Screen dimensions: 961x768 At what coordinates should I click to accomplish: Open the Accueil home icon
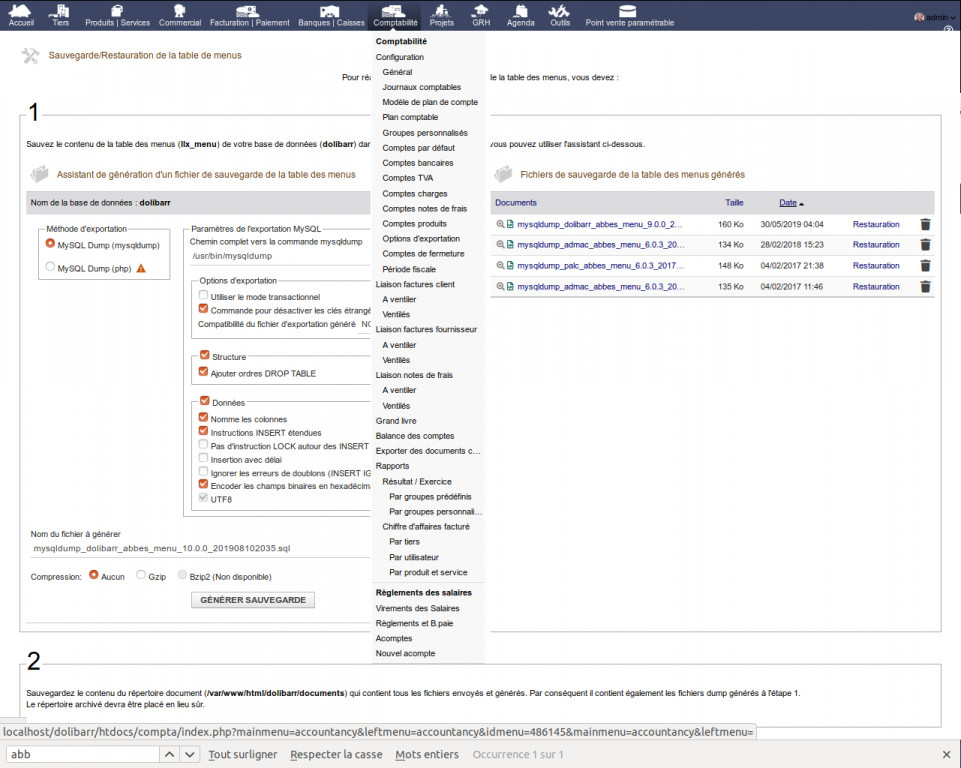point(21,11)
